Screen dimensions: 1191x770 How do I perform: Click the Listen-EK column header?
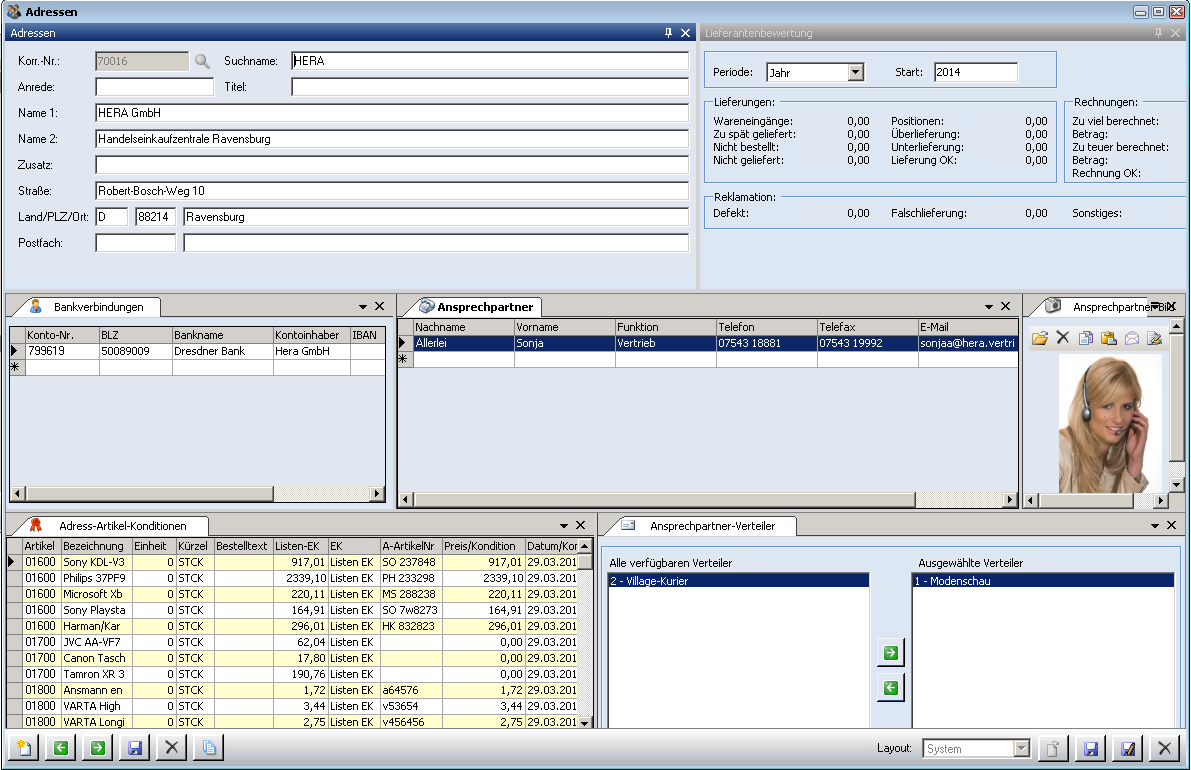pos(299,546)
